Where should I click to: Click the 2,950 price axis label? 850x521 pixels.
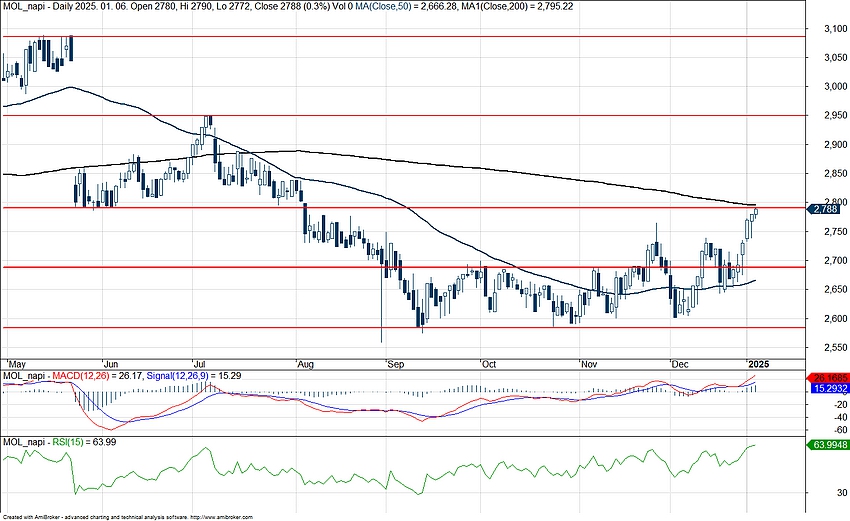835,115
